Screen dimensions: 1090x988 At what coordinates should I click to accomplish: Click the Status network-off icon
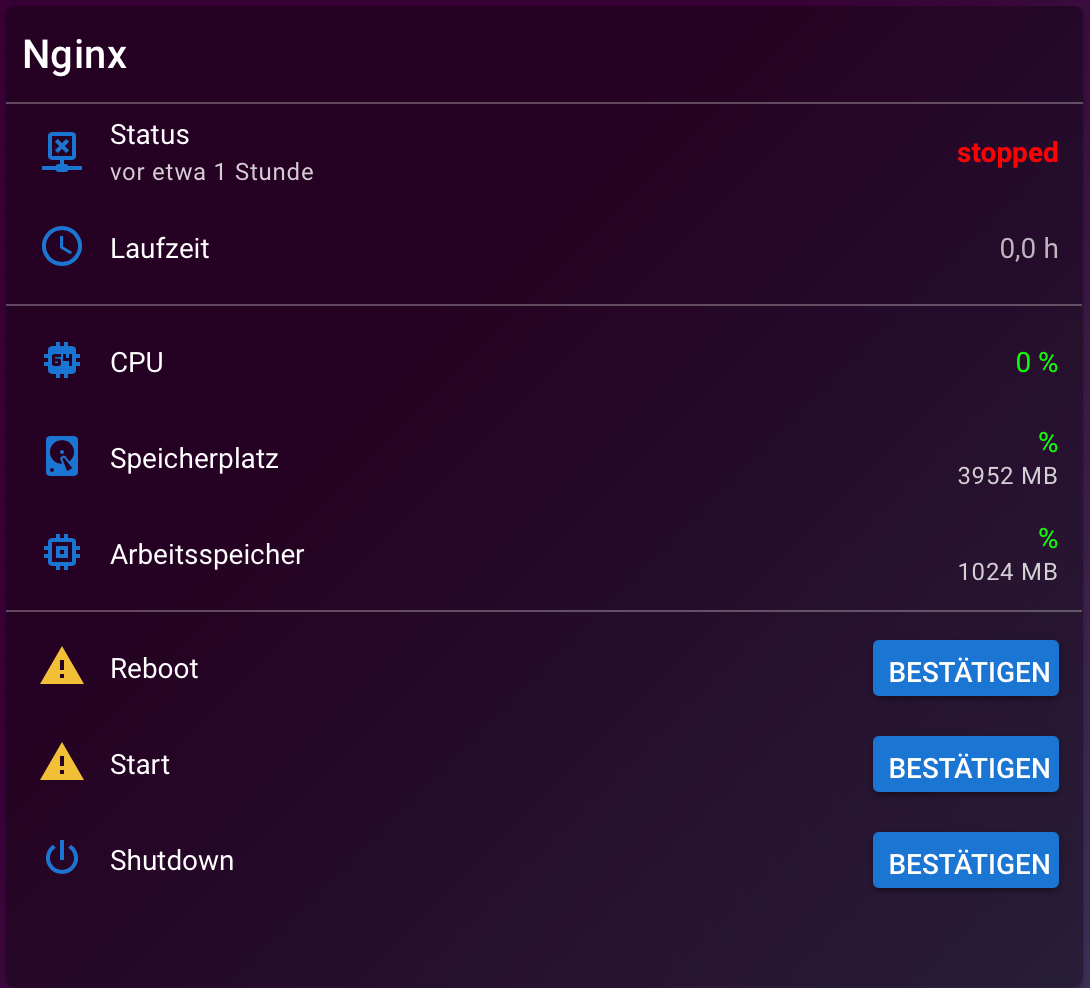pyautogui.click(x=62, y=152)
